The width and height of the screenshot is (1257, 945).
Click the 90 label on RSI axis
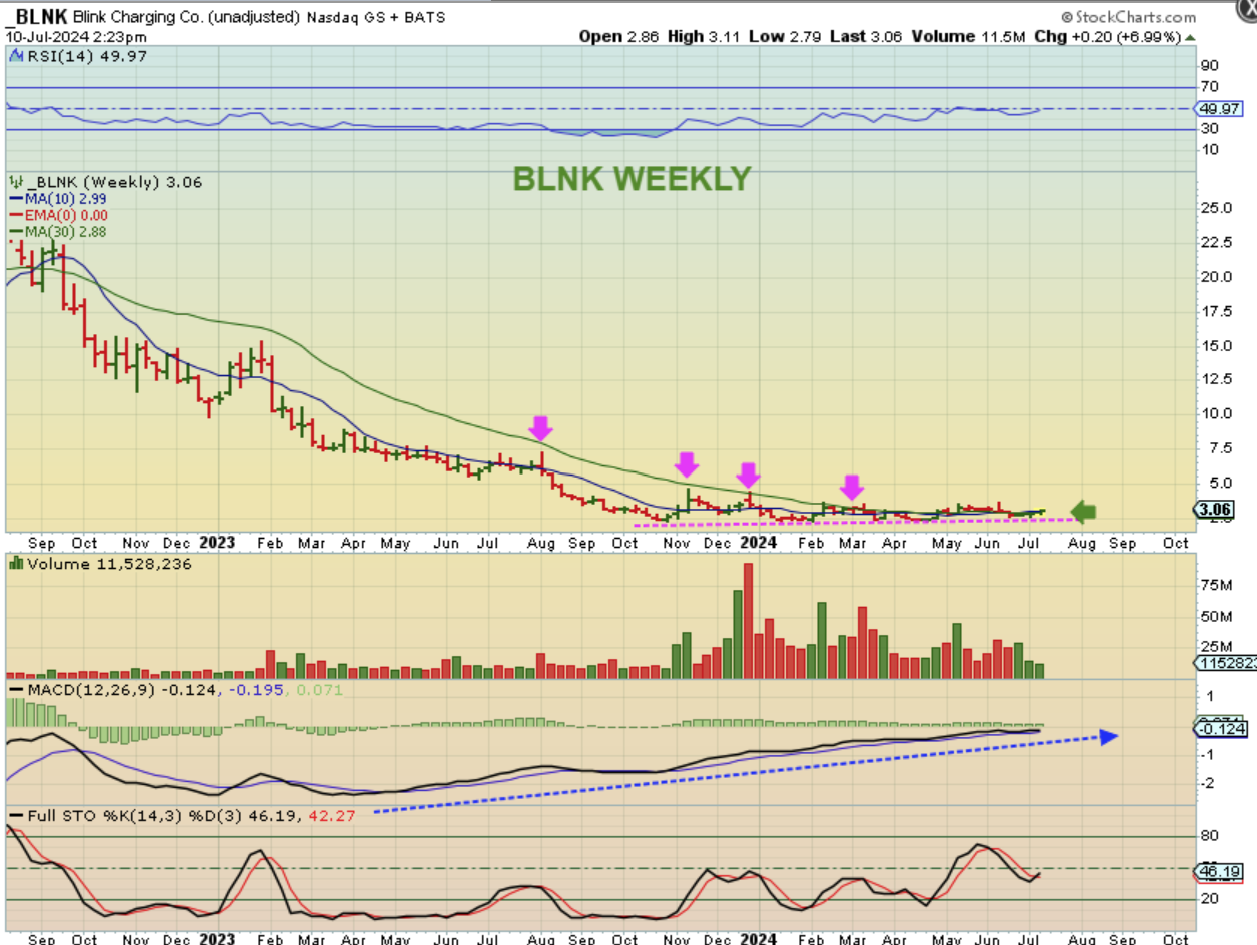[1211, 66]
